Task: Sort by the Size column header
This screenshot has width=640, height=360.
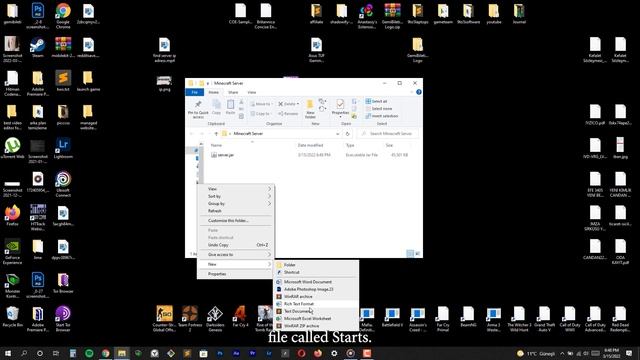Action: click(389, 145)
